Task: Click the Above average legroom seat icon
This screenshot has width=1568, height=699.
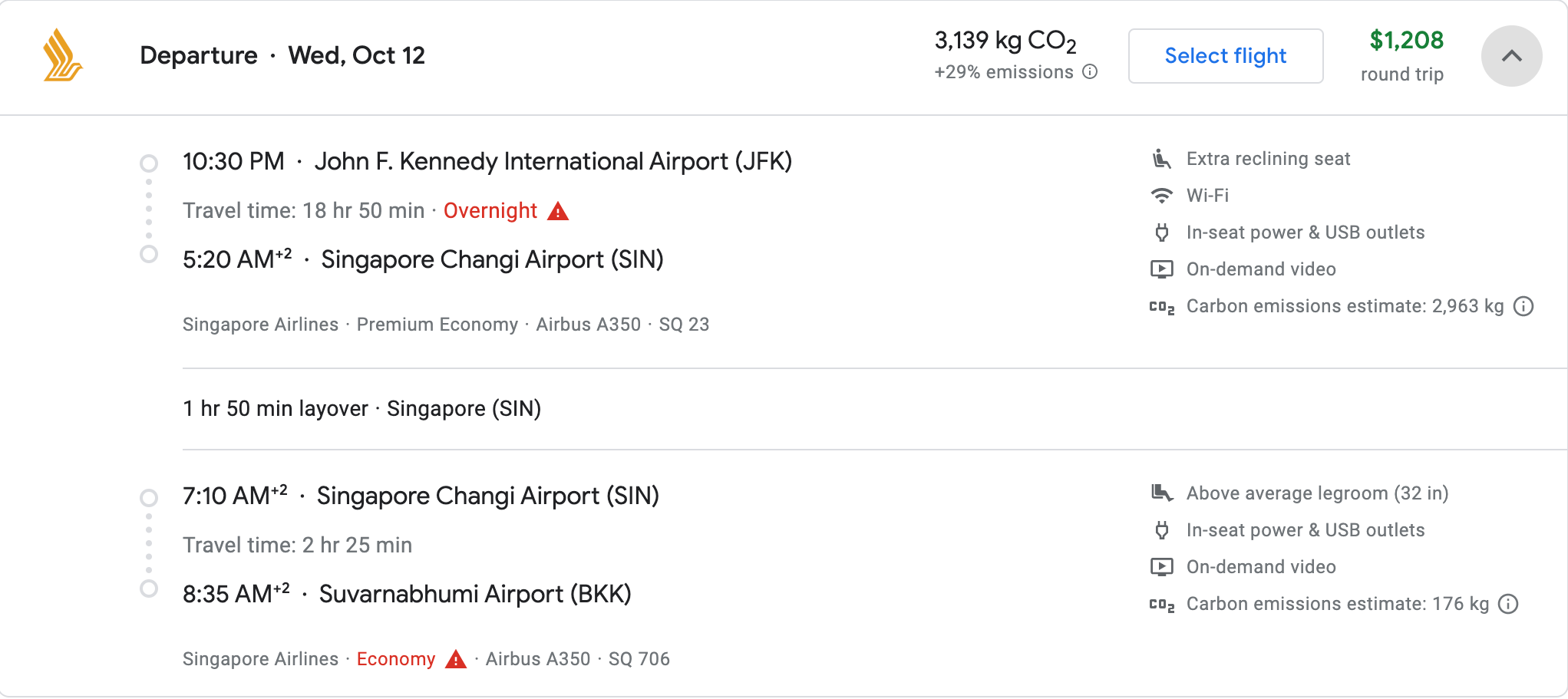Action: pos(1162,493)
